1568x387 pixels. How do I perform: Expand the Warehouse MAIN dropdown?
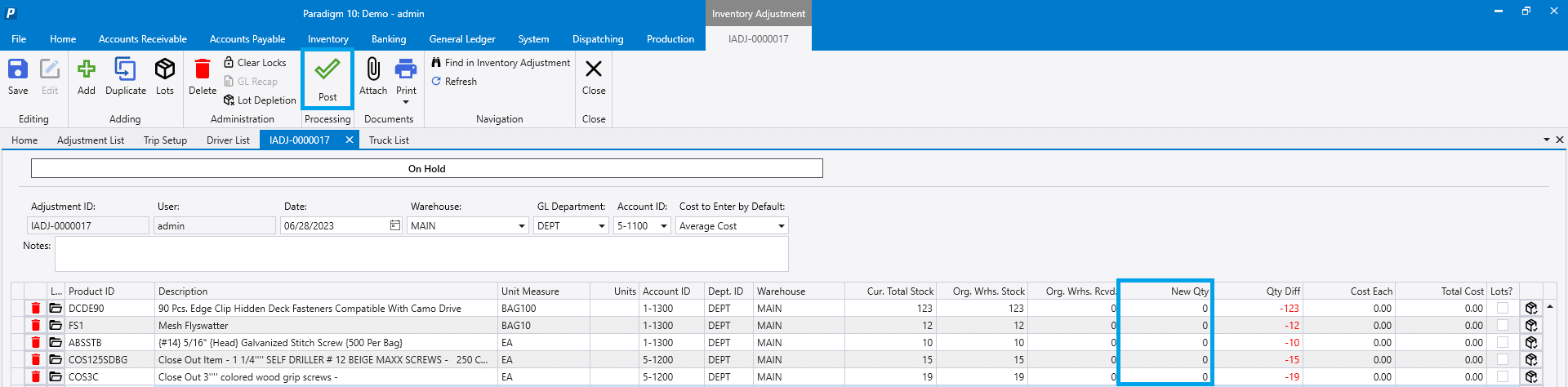tap(522, 226)
